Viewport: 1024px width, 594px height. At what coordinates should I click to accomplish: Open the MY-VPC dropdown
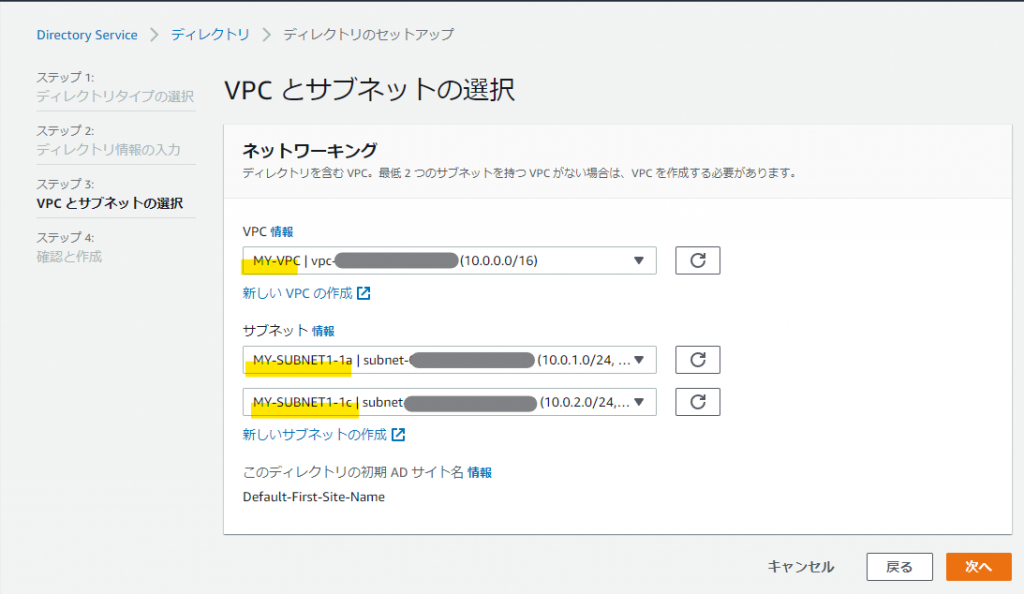pyautogui.click(x=449, y=261)
